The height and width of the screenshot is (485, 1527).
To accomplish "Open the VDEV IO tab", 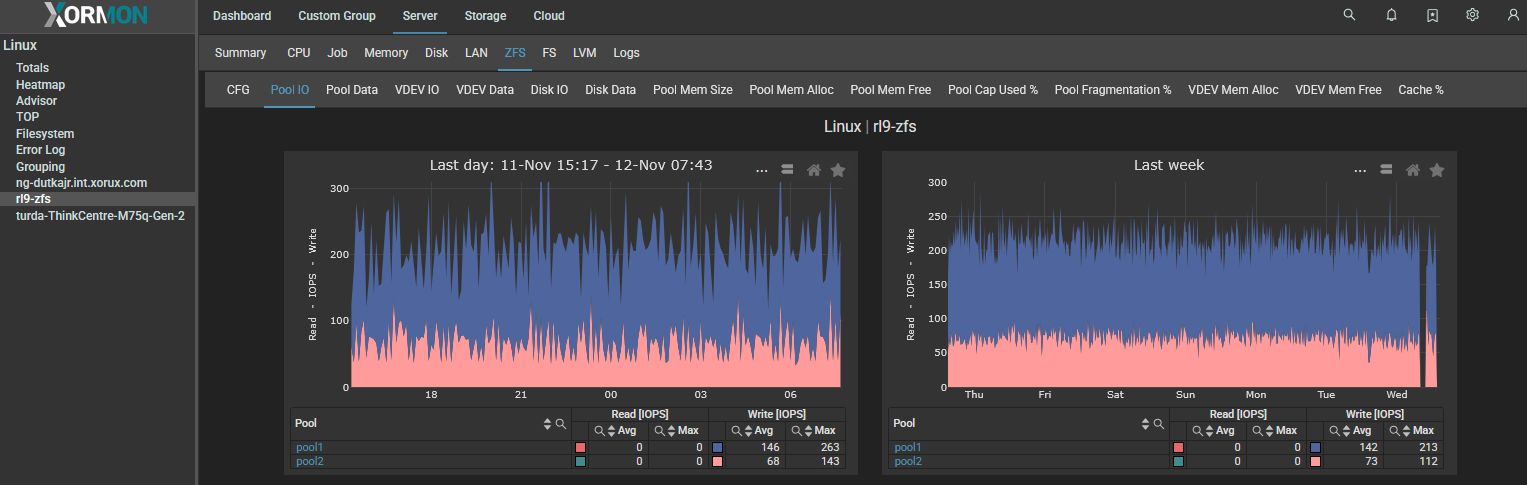I will [x=417, y=90].
